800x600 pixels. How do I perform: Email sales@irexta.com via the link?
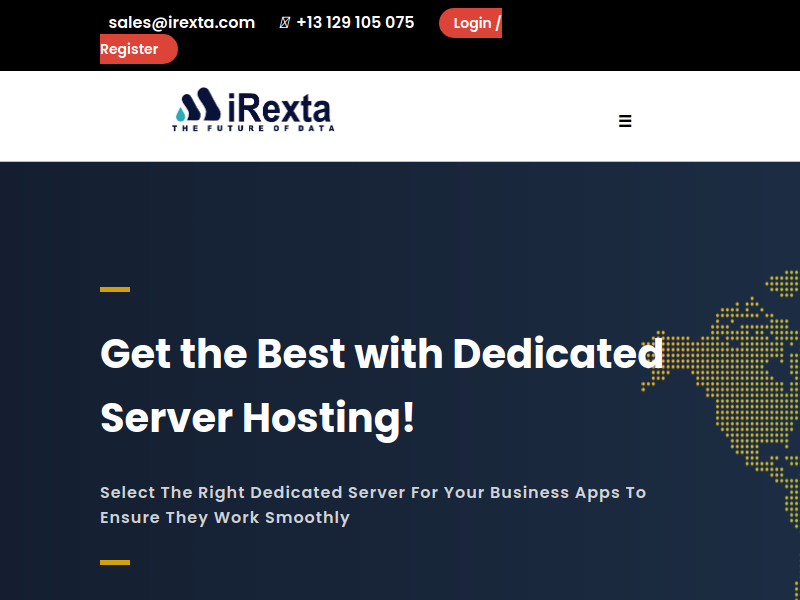pos(181,22)
